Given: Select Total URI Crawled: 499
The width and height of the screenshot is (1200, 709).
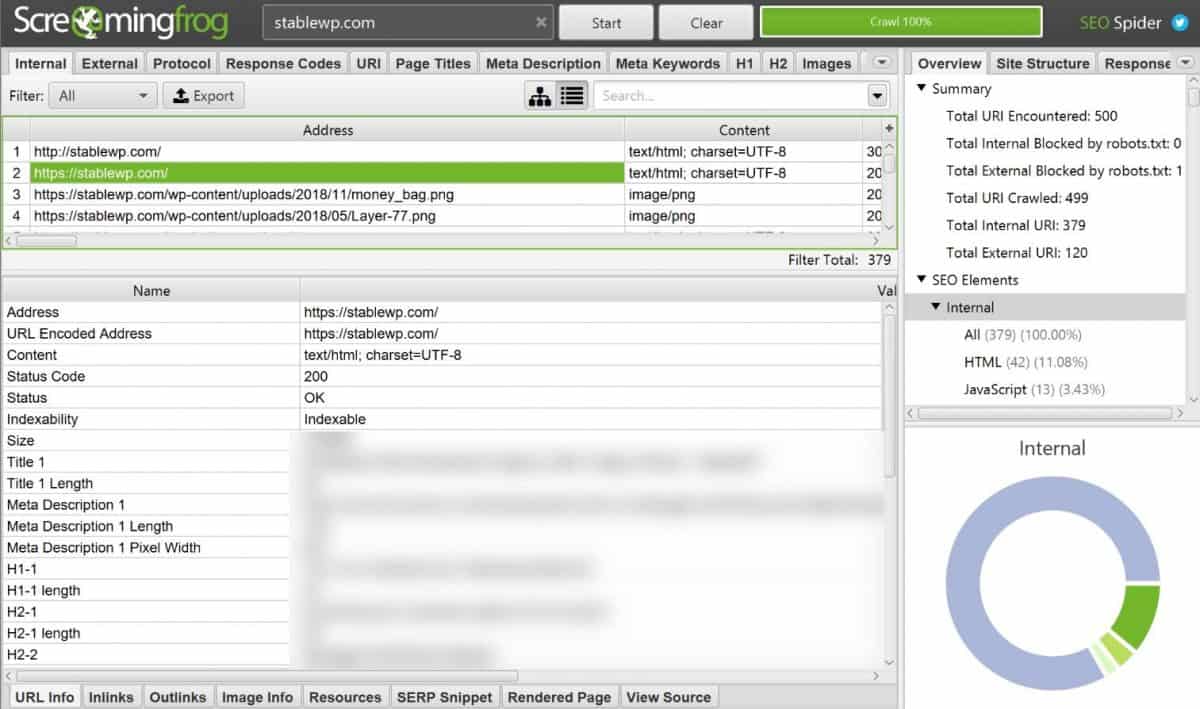Looking at the screenshot, I should pyautogui.click(x=1017, y=198).
